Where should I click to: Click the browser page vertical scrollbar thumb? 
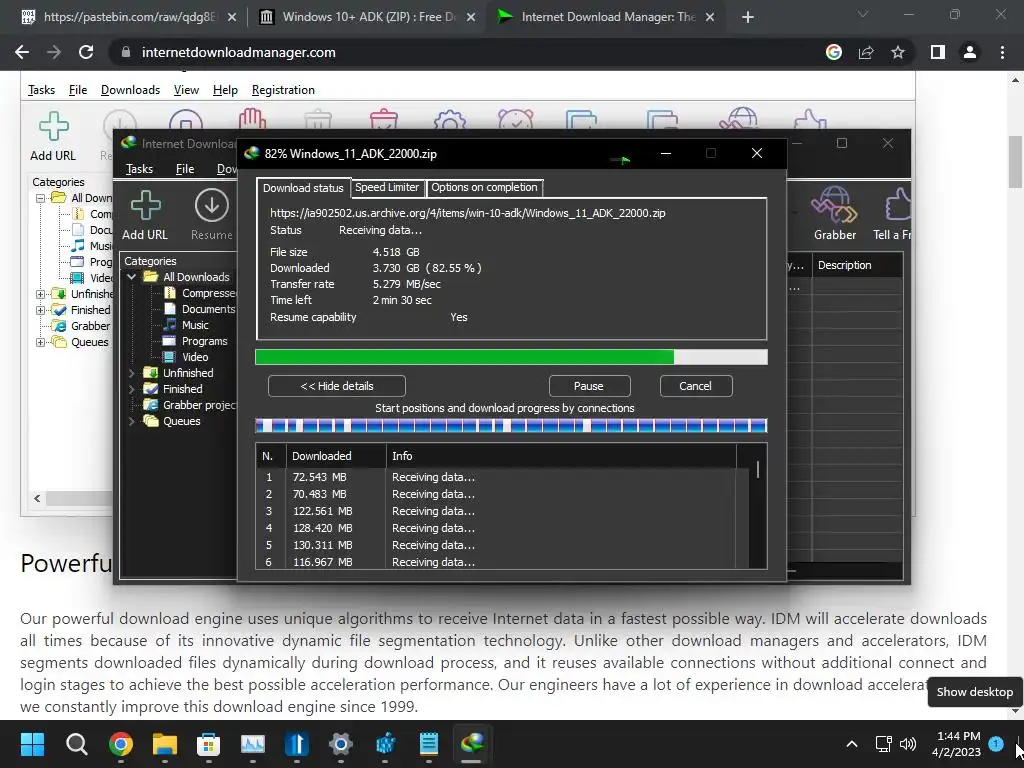(1016, 161)
